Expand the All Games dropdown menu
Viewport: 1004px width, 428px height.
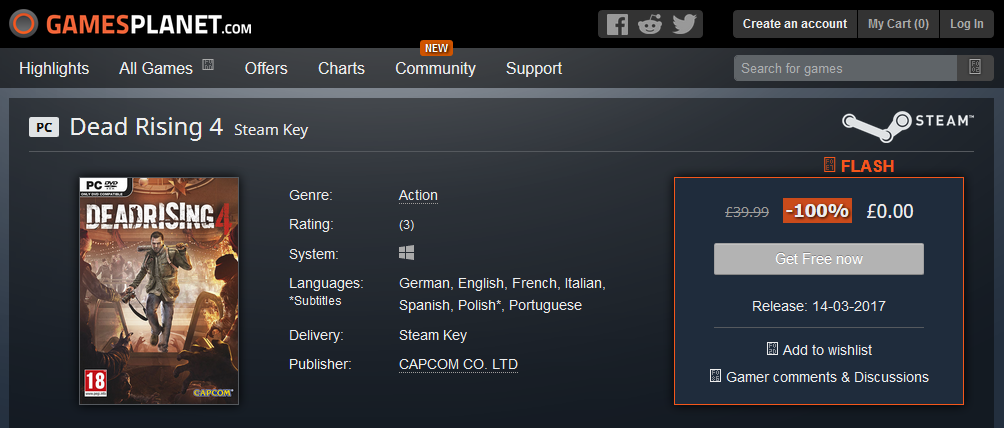(x=166, y=68)
